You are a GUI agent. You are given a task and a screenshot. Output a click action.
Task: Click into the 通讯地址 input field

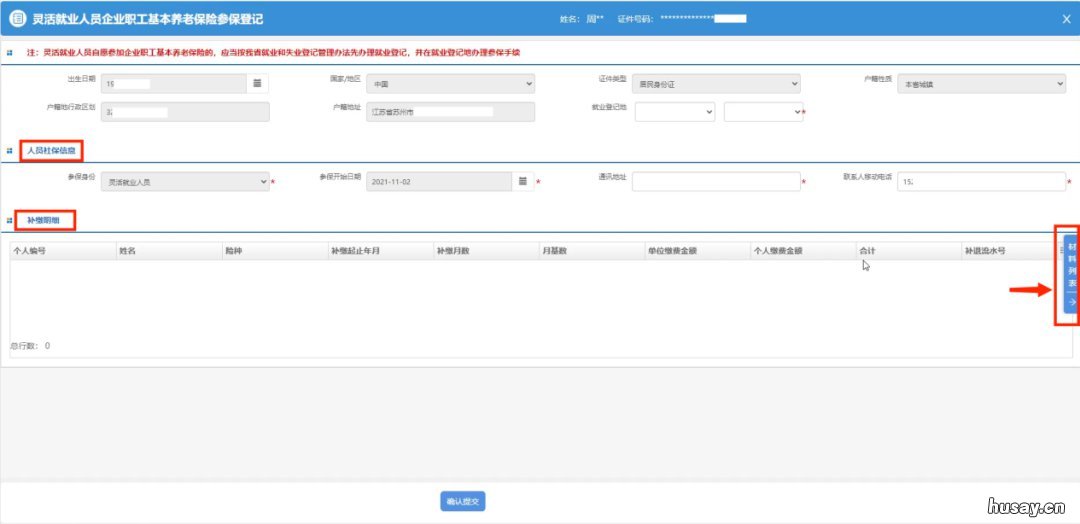point(716,181)
